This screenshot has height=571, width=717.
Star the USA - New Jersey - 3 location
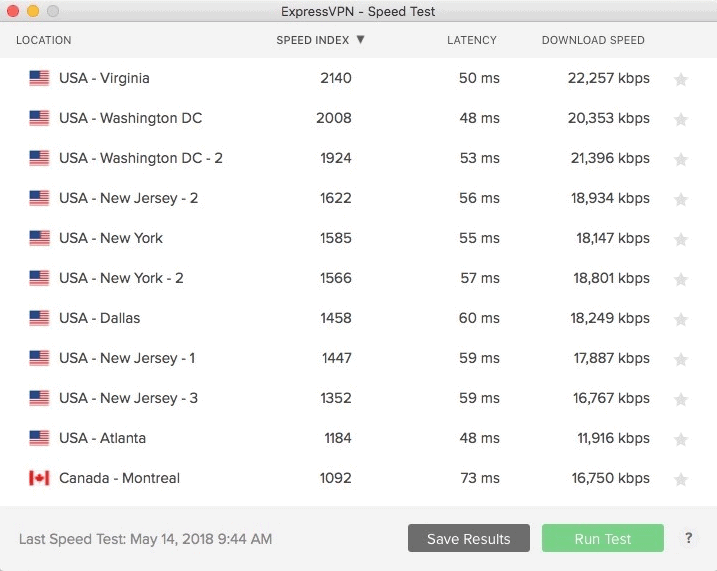[681, 400]
